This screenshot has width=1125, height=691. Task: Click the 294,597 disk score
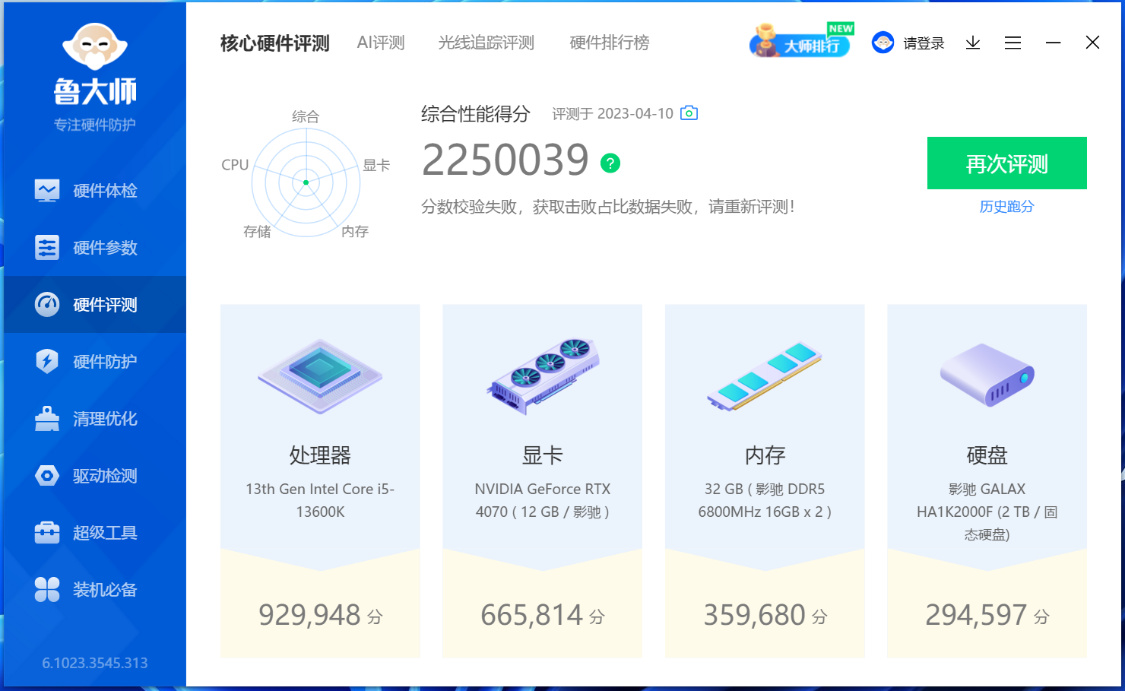976,615
